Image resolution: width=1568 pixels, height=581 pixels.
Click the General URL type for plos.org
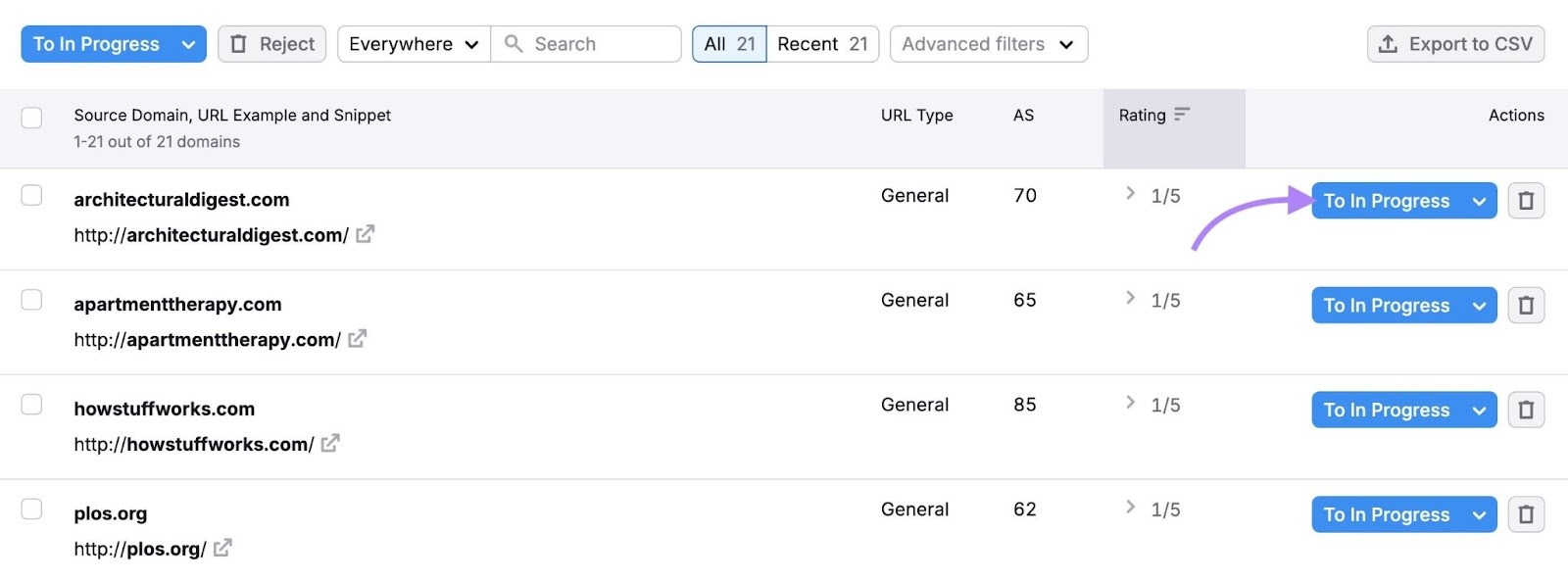[x=914, y=509]
